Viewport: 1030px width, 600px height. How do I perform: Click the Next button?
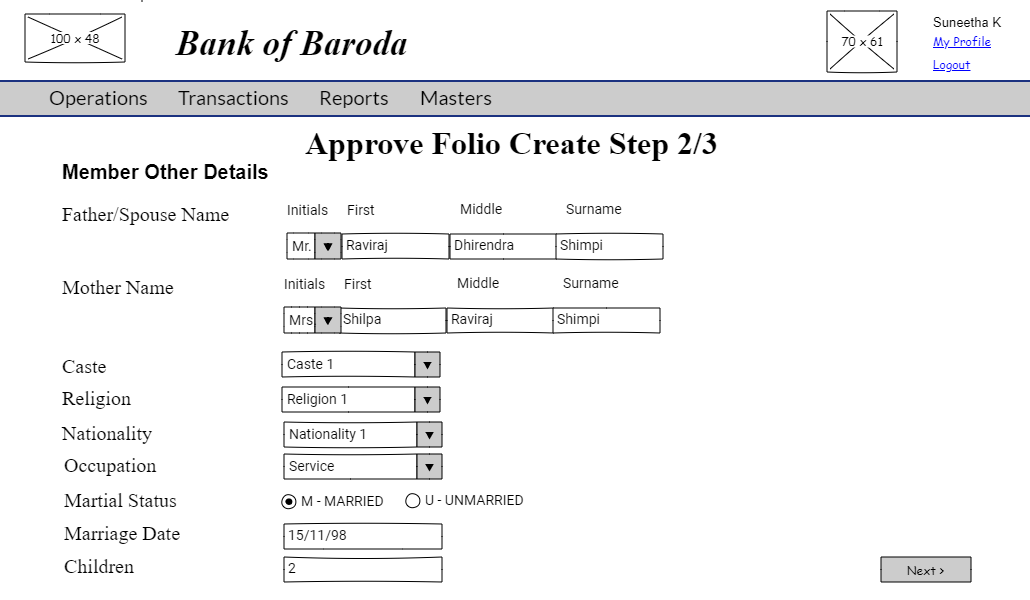click(925, 569)
